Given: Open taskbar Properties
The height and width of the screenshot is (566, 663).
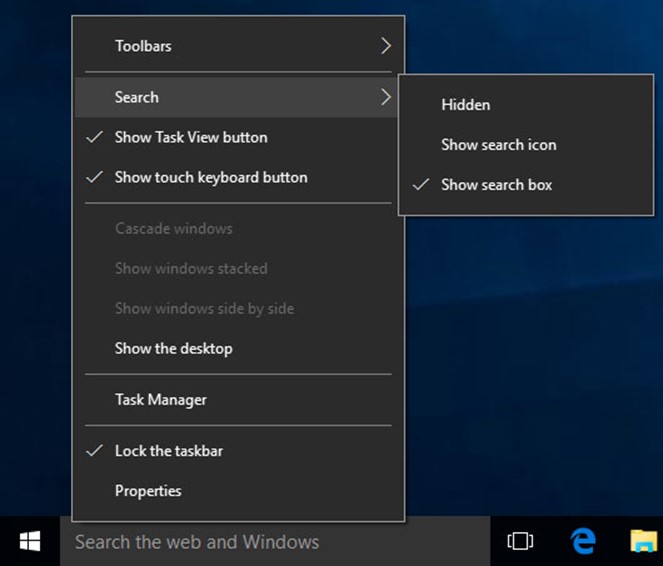Looking at the screenshot, I should click(x=148, y=491).
